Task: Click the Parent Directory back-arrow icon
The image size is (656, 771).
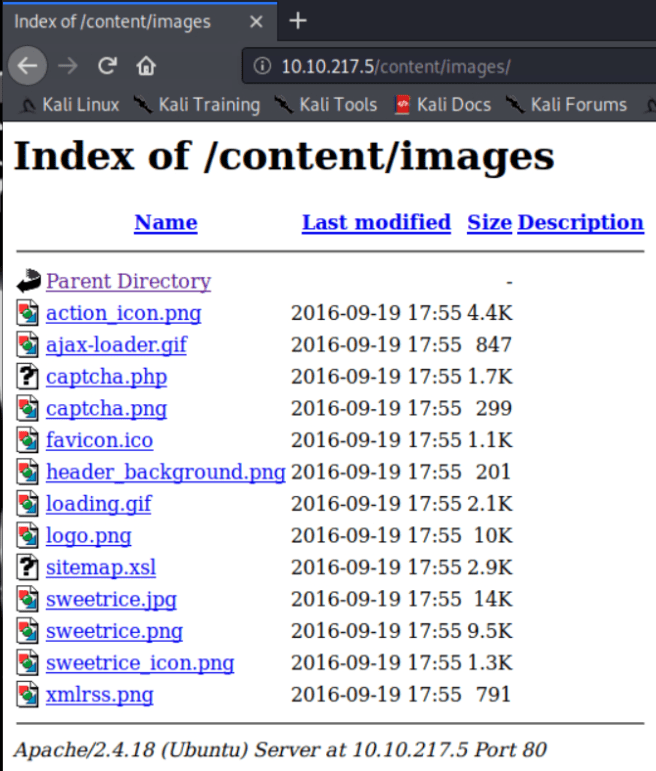Action: click(28, 282)
